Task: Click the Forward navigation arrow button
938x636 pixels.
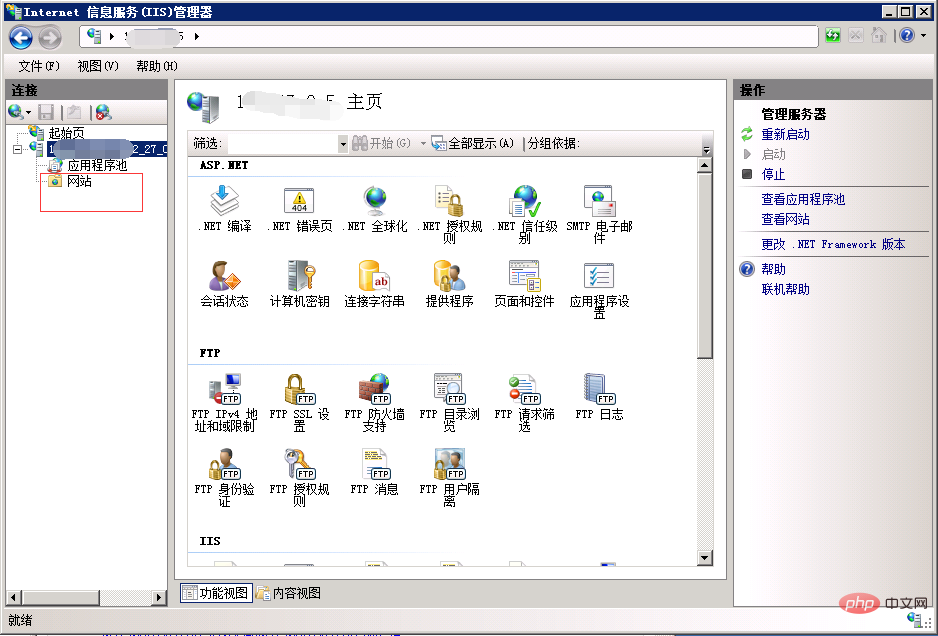Action: pos(50,38)
